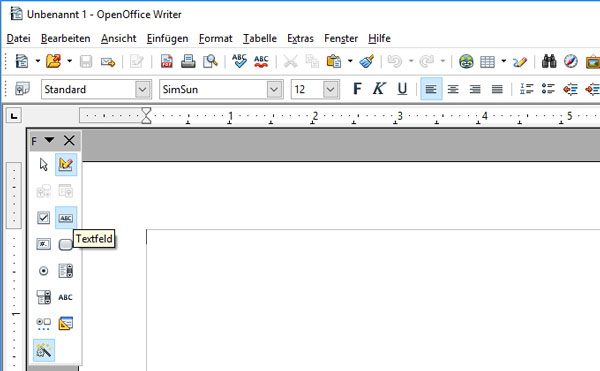Open the paragraph style dropdown showing Standard

coord(143,89)
